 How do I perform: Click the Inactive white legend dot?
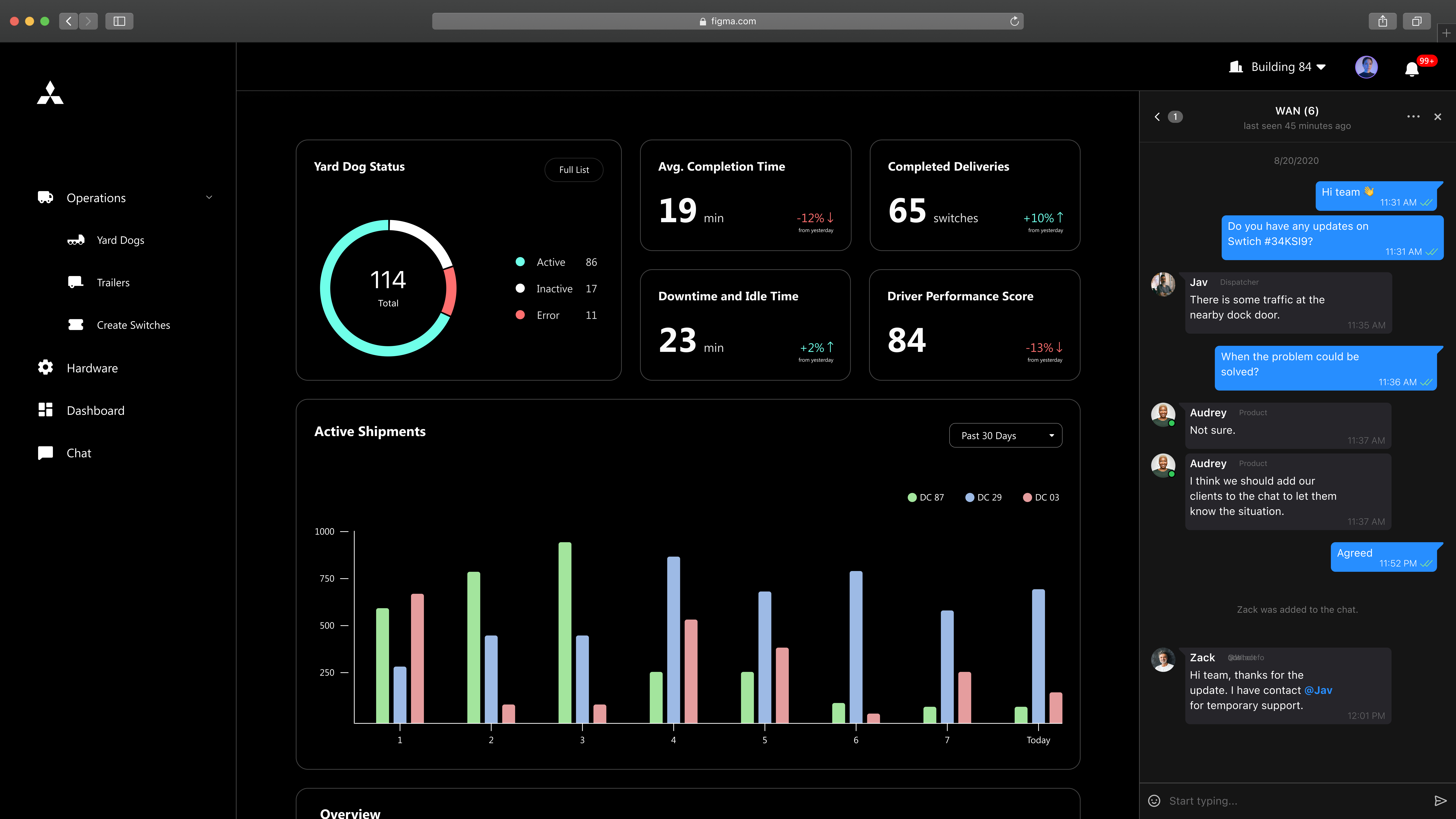tap(520, 288)
